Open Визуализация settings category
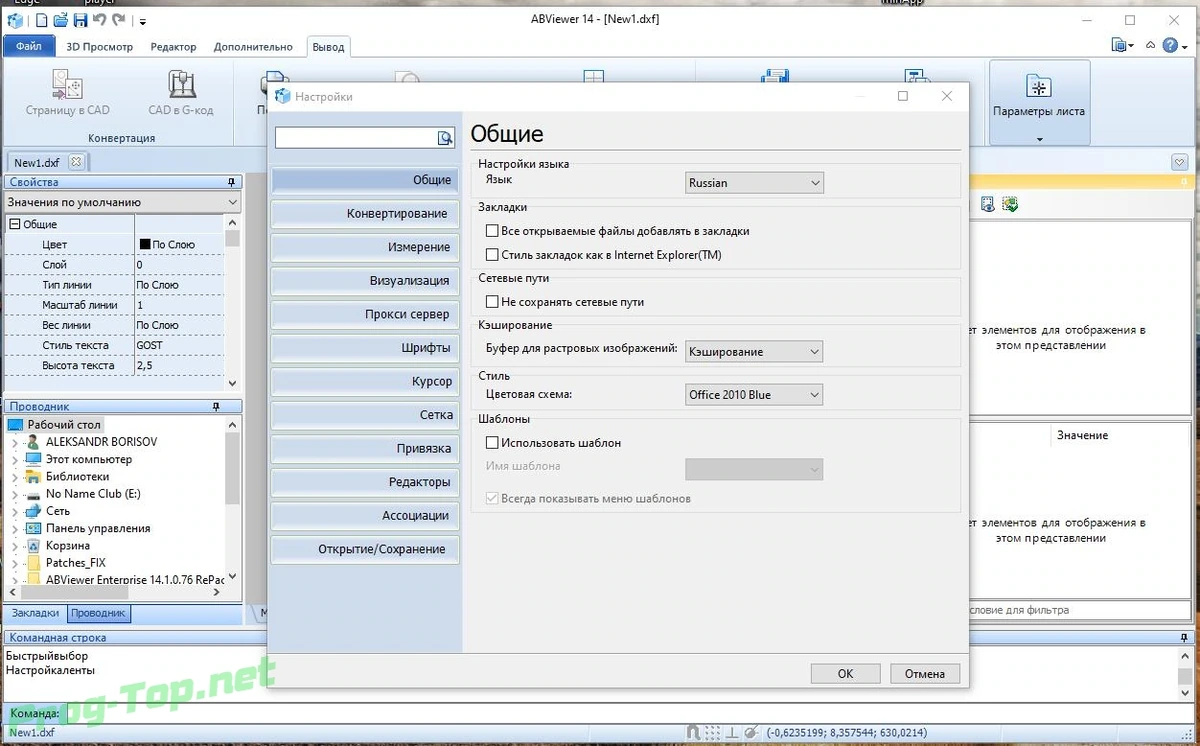 tap(365, 281)
